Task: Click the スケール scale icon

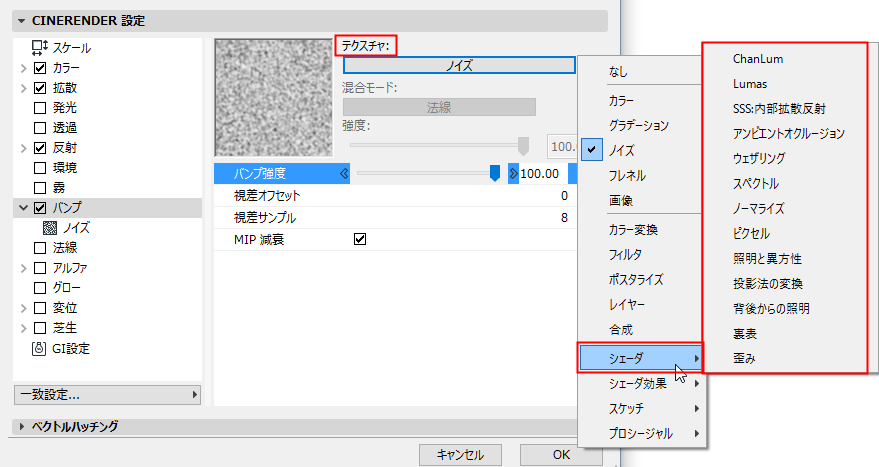Action: (39, 48)
